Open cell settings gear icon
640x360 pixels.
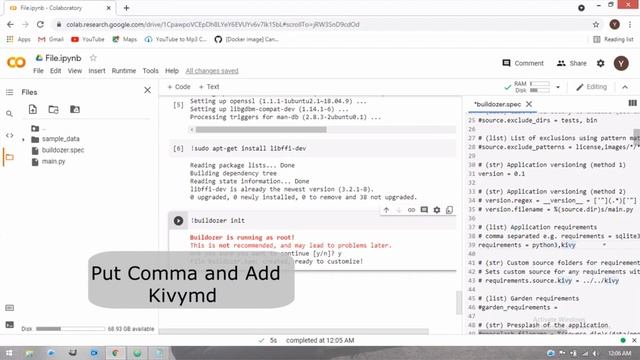[x=437, y=210]
